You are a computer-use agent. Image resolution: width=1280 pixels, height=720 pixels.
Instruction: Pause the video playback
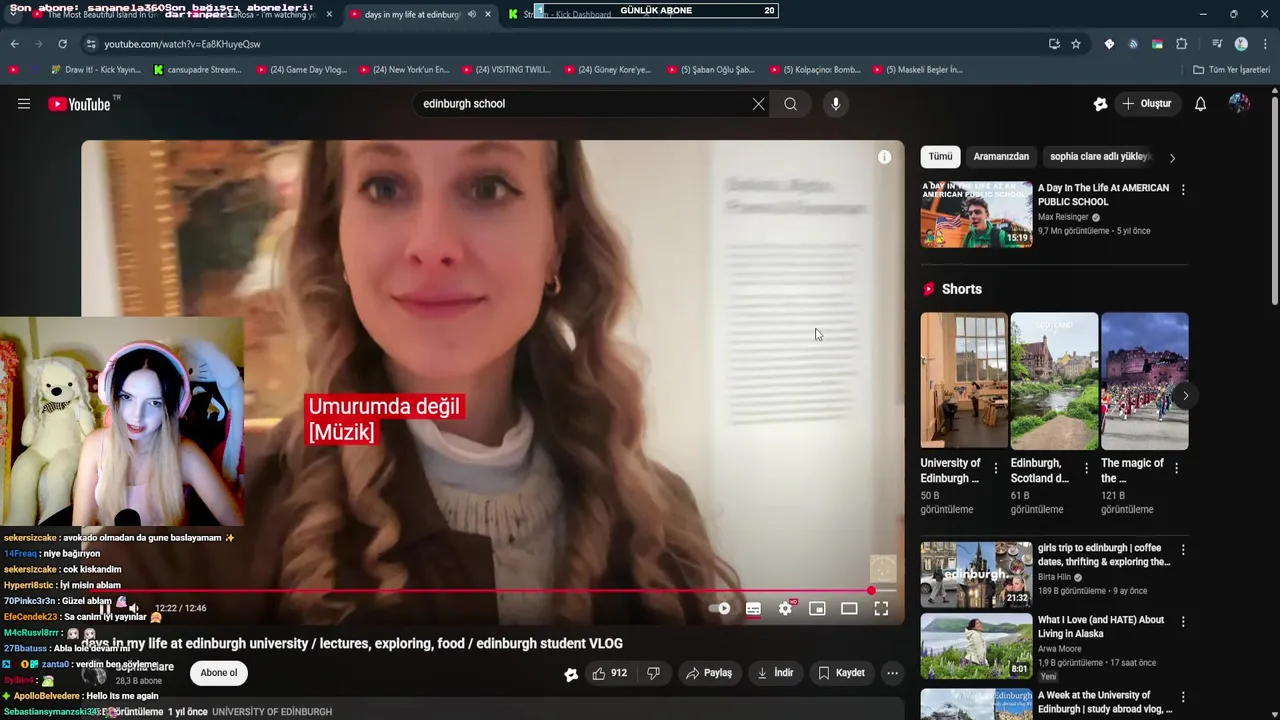(105, 608)
